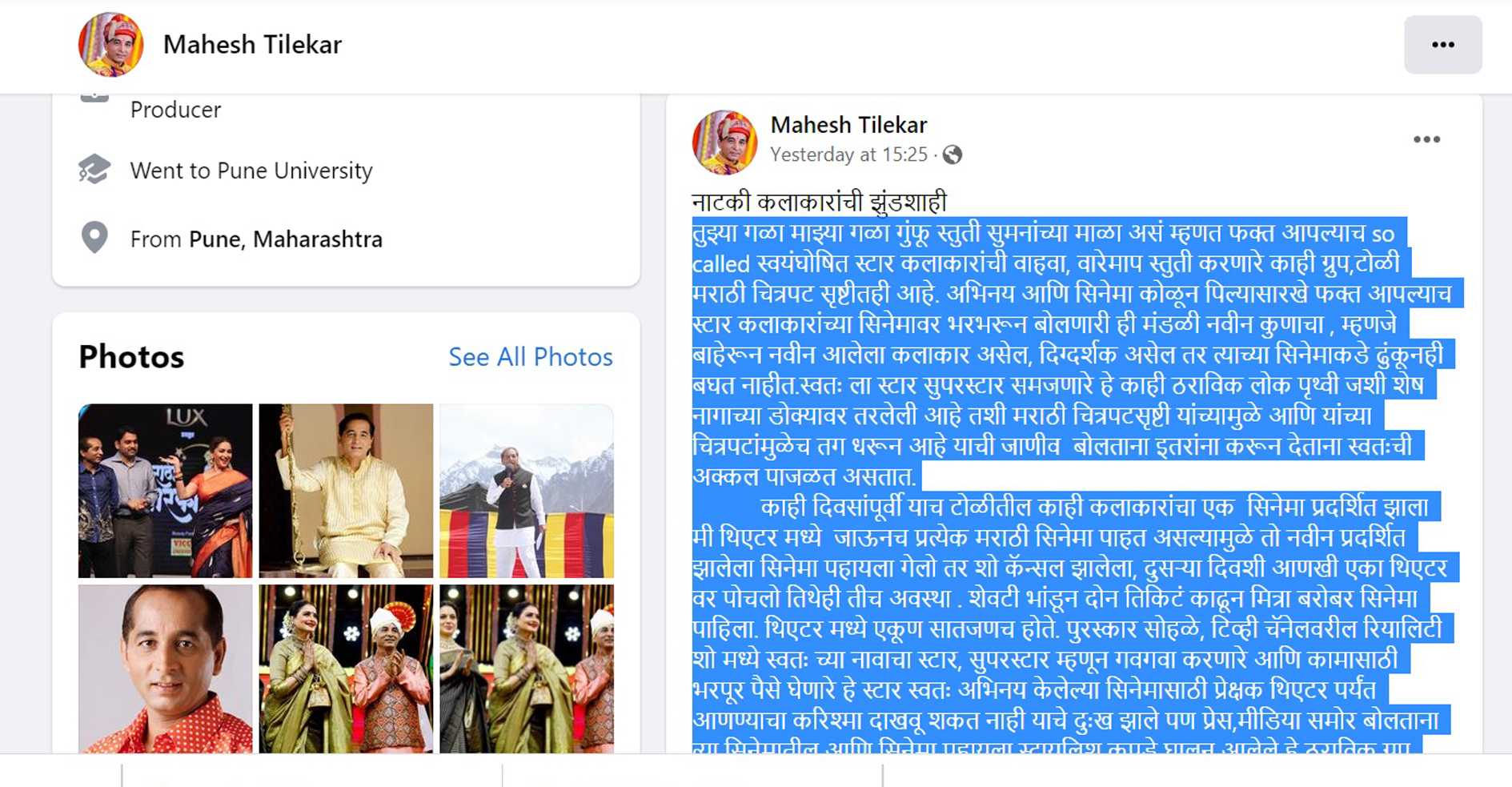Click the globe public-audience icon on post
1512x787 pixels.
tap(953, 155)
